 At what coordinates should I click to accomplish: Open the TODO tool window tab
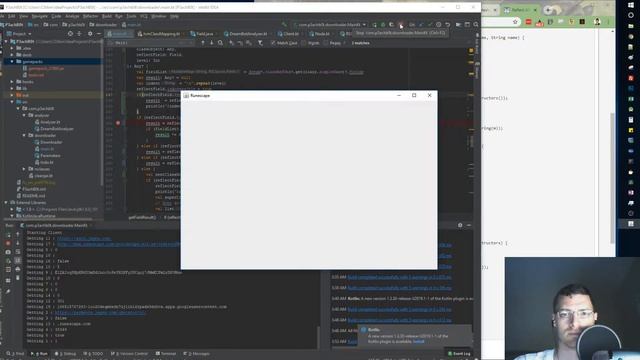(x=93, y=353)
